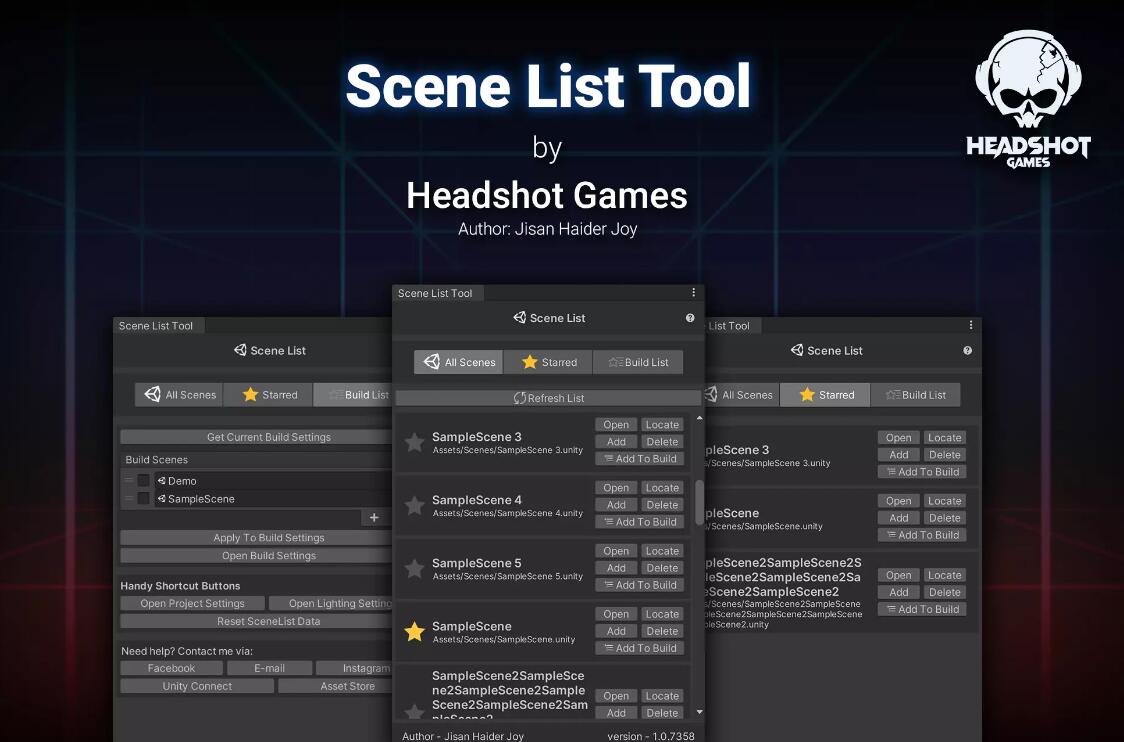This screenshot has width=1124, height=742.
Task: Star the SampleScene 3 entry
Action: click(414, 442)
